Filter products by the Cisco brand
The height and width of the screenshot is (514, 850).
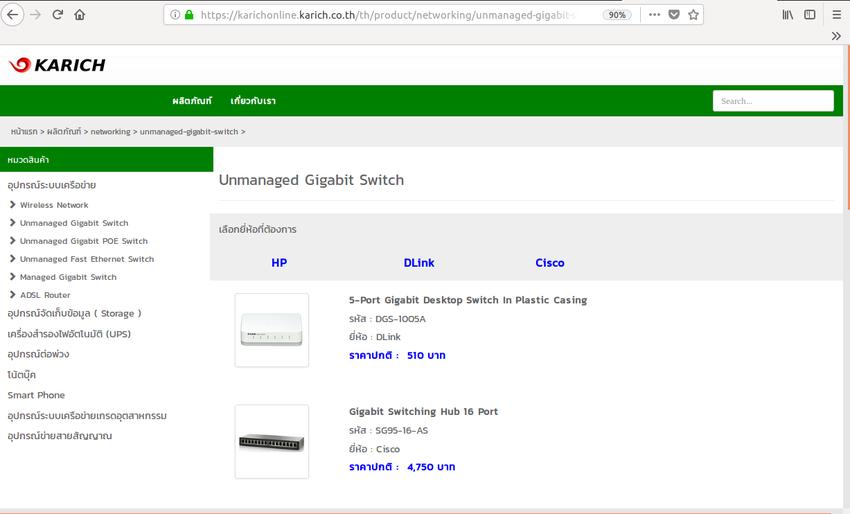click(x=550, y=263)
